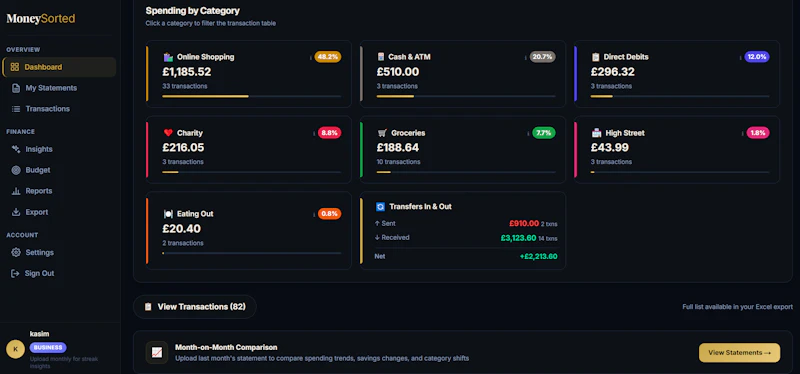Click the info icon beside 1.8% badge
Image resolution: width=800 pixels, height=374 pixels.
(742, 133)
